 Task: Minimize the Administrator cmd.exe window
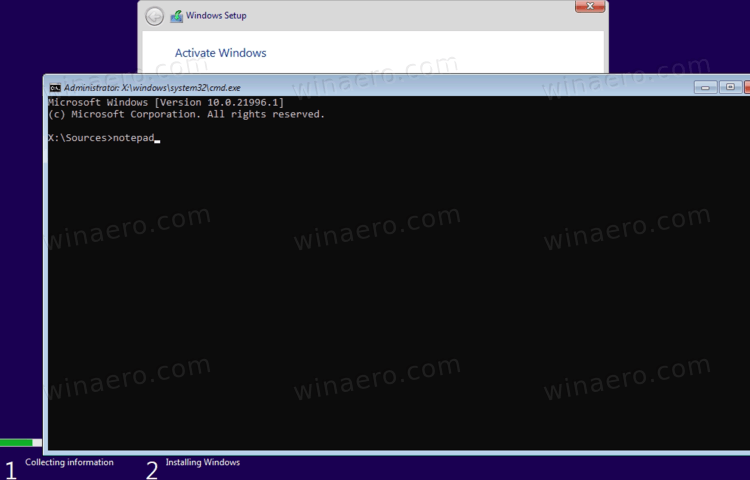[x=706, y=87]
